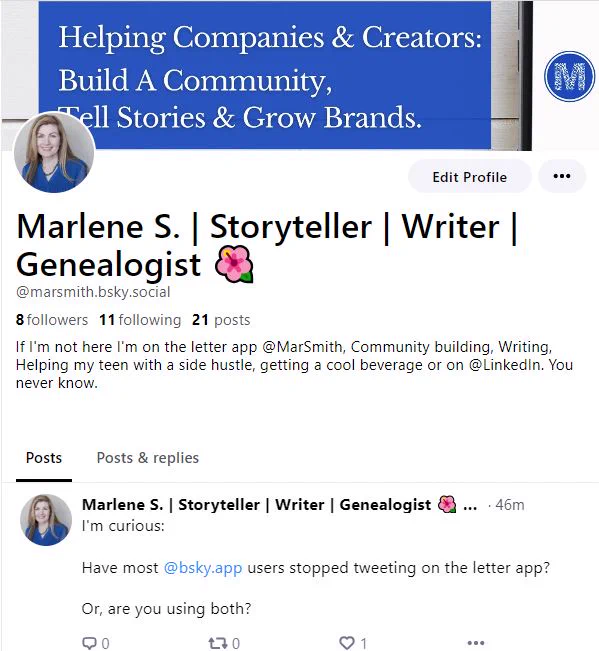Open the 11 following list
599x651 pixels.
(x=140, y=320)
